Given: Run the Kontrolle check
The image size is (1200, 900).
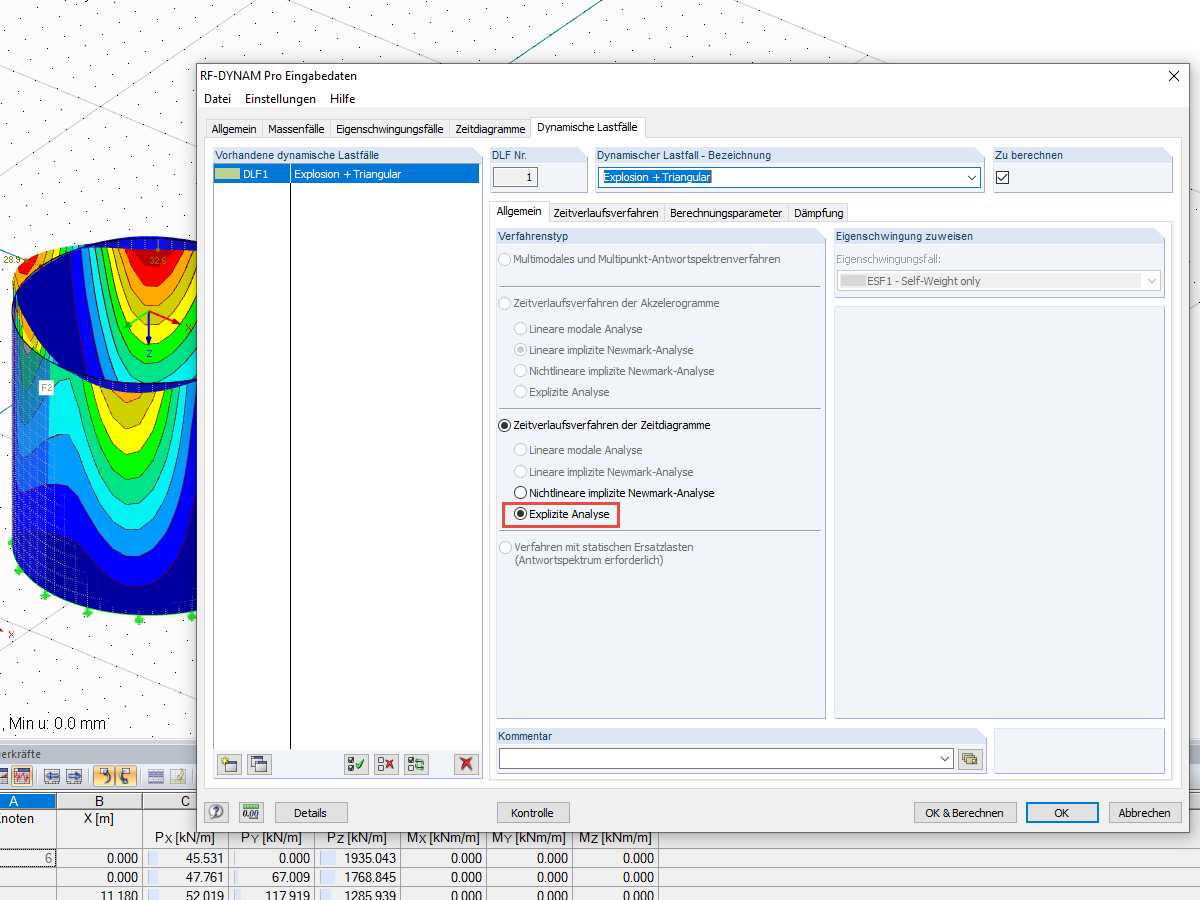Looking at the screenshot, I should tap(533, 812).
